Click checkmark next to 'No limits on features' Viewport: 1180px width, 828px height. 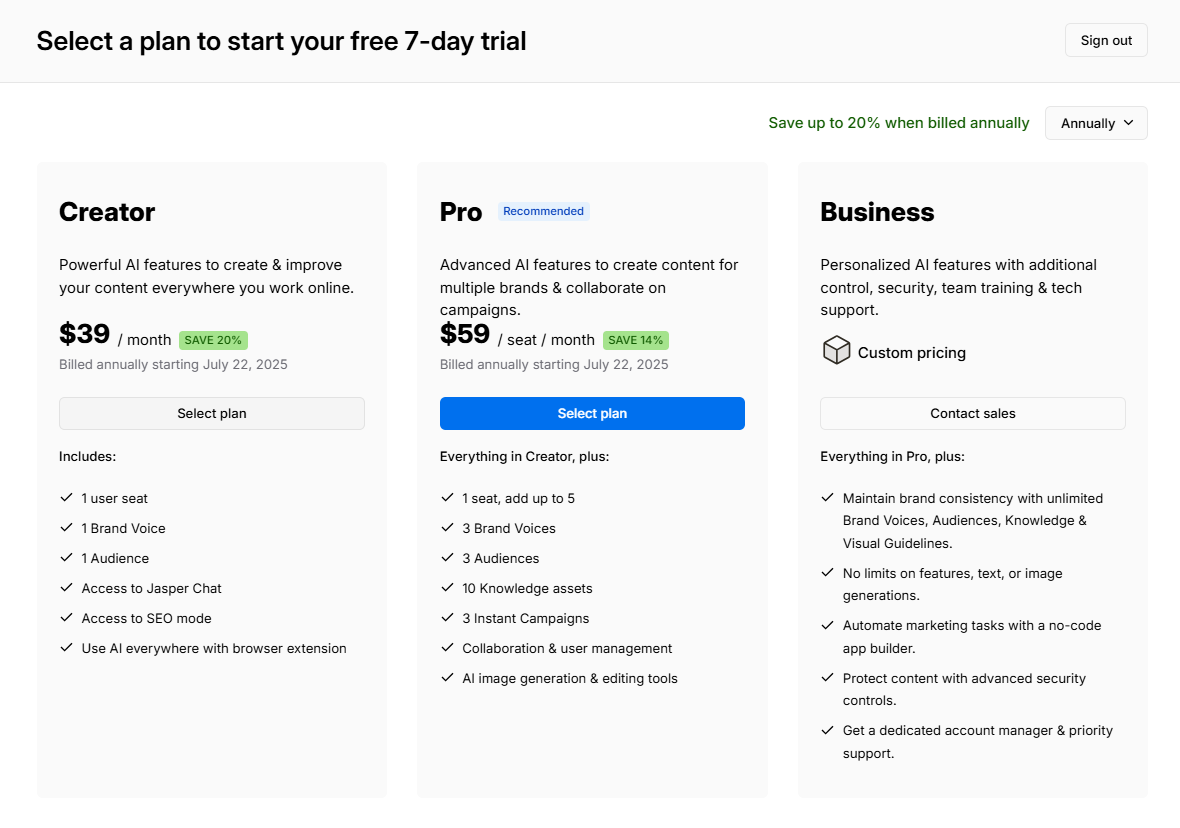click(828, 573)
